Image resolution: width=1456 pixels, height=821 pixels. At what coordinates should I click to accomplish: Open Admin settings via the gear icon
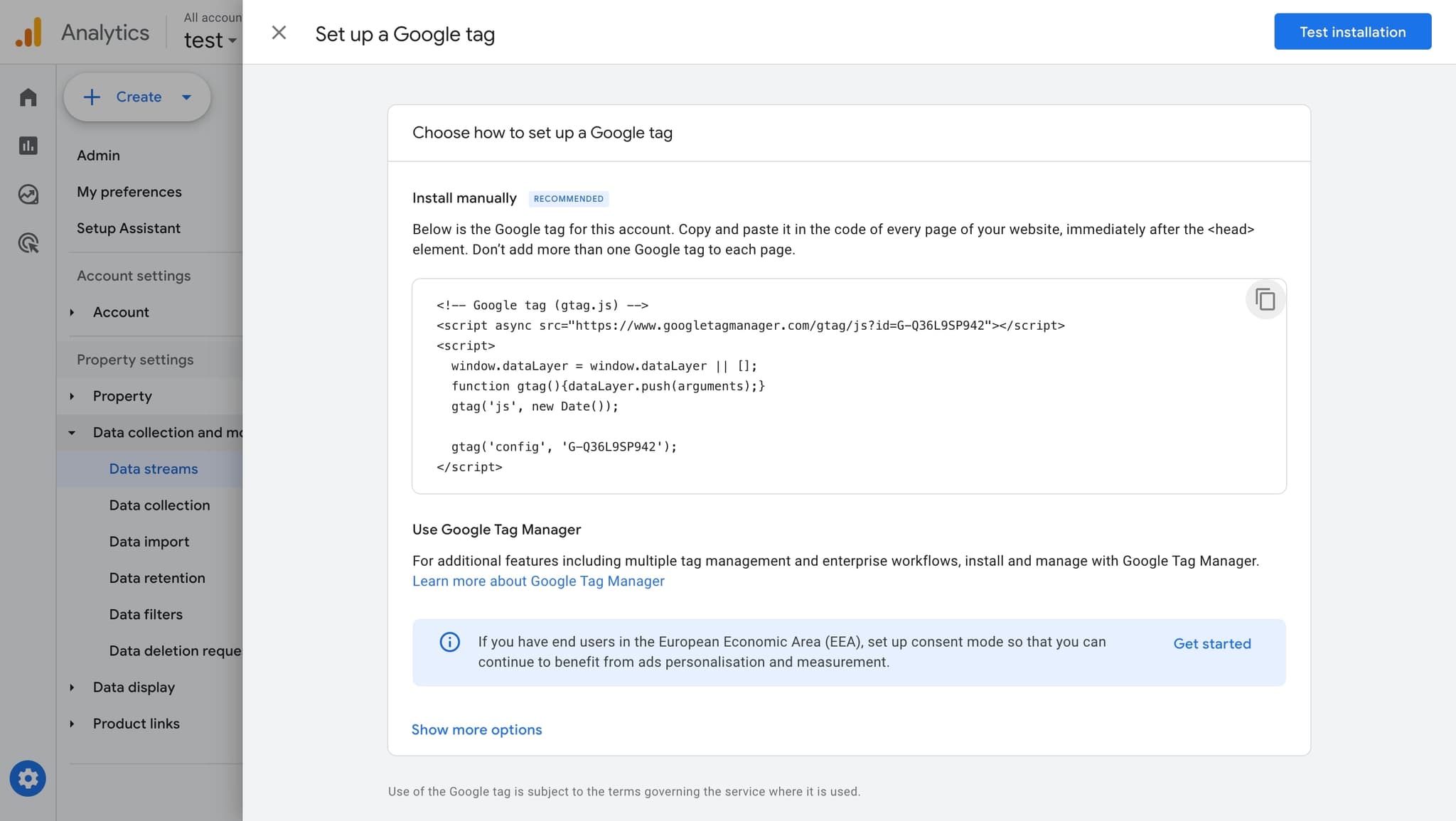coord(28,778)
